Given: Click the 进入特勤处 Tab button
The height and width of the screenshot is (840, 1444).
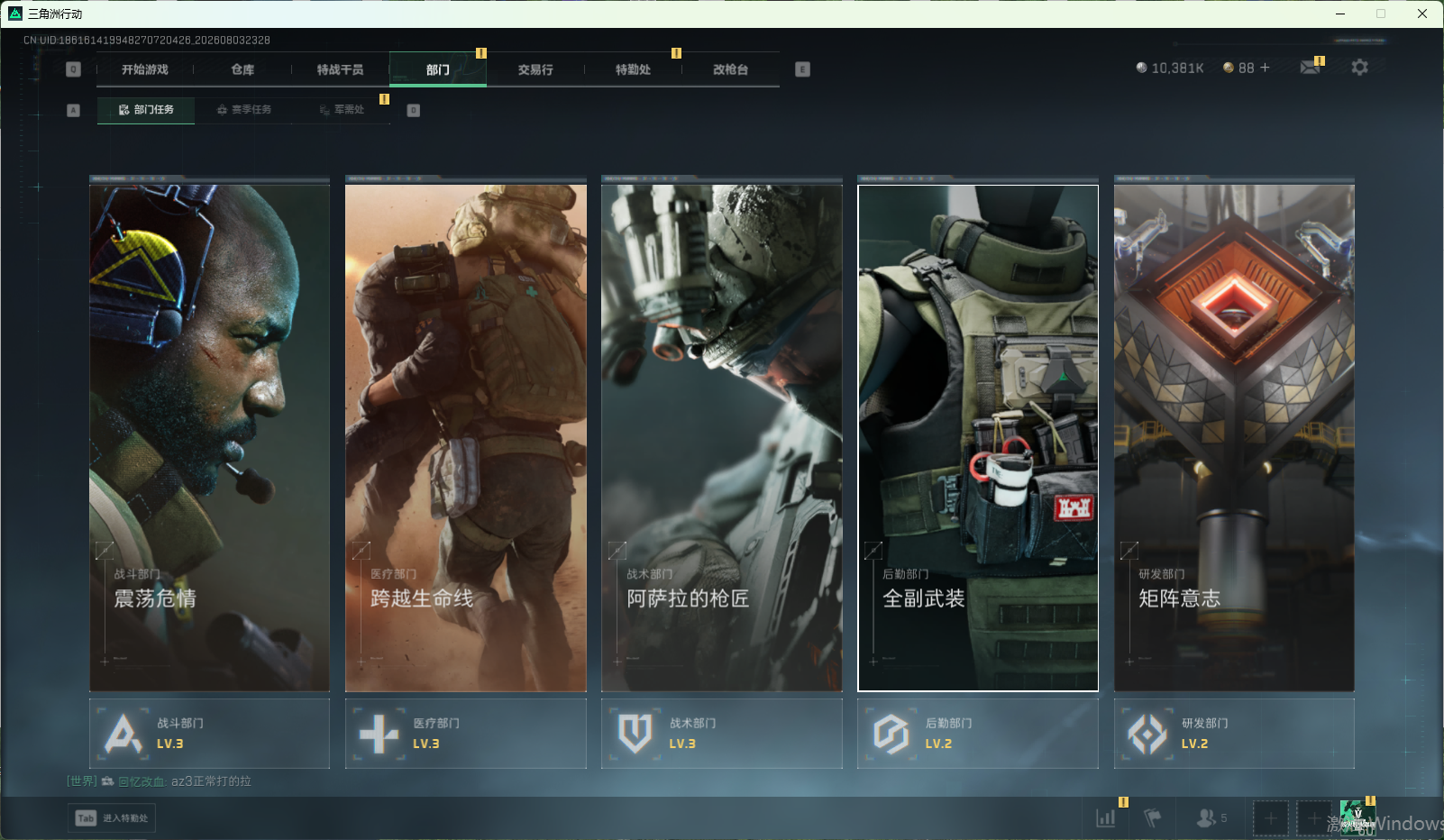Looking at the screenshot, I should [112, 818].
